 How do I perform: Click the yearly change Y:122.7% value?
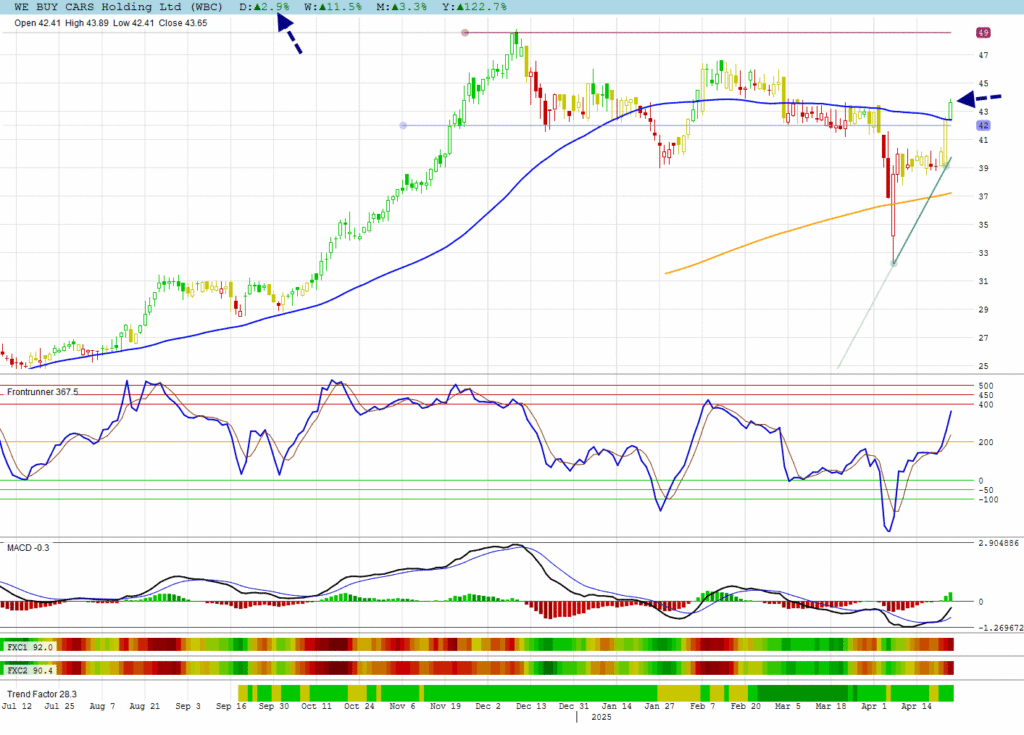473,7
